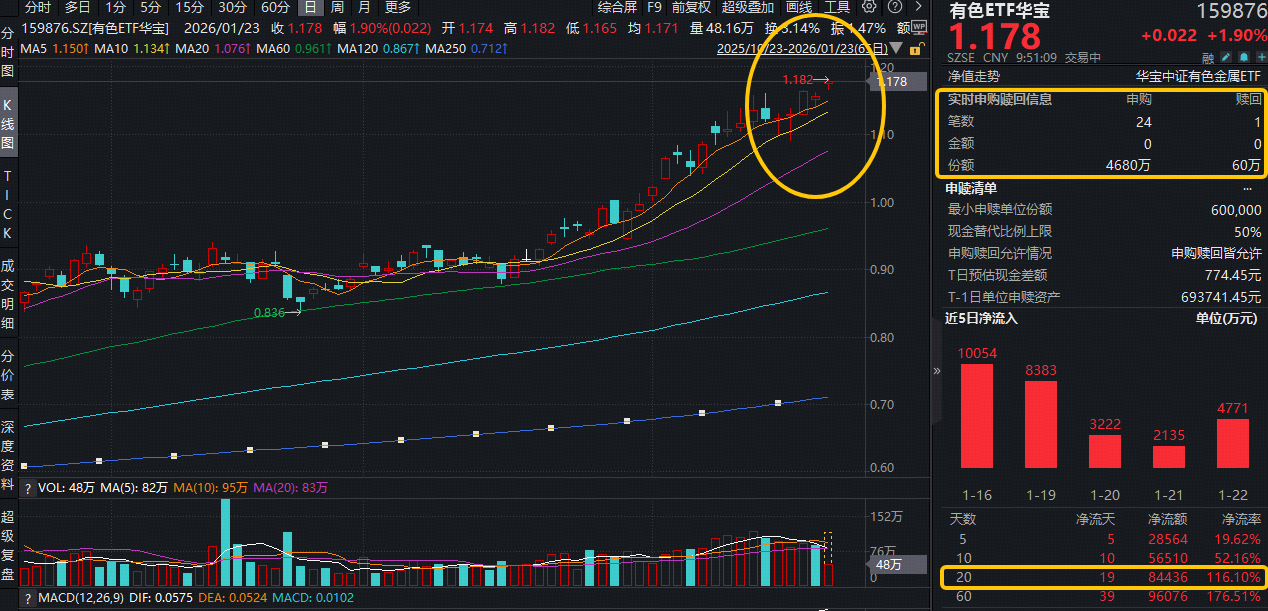The height and width of the screenshot is (611, 1268).
Task: Open the date range dropdown arrow
Action: point(896,48)
